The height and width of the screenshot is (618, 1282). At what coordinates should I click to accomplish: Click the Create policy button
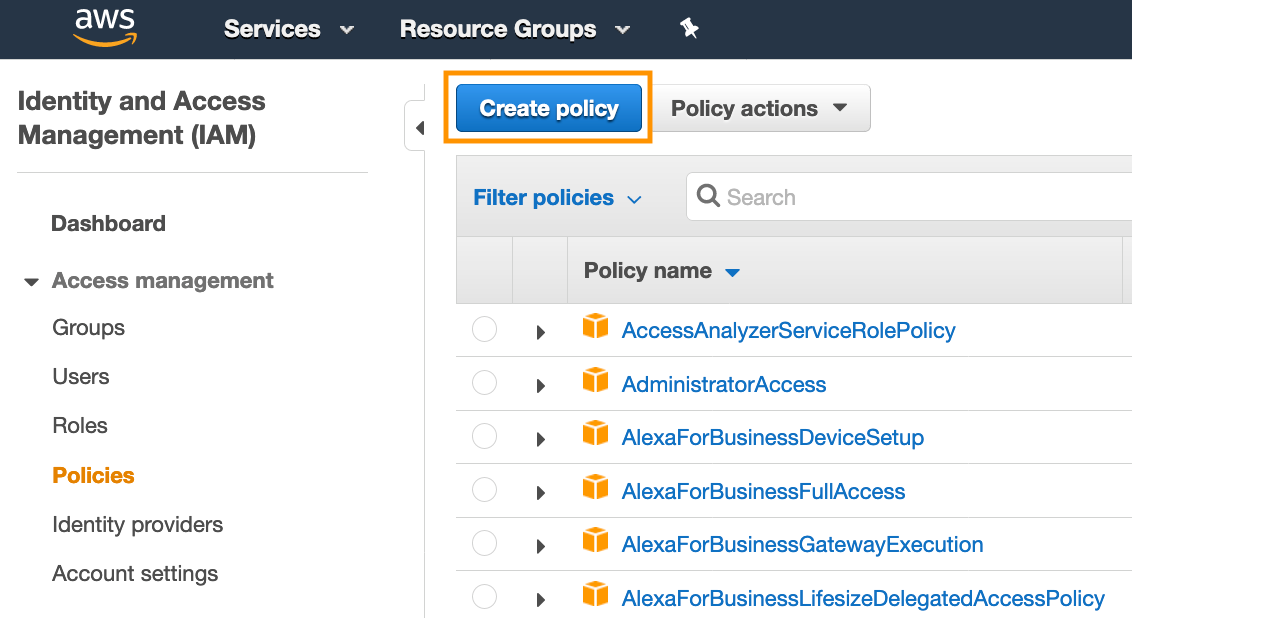click(x=547, y=107)
